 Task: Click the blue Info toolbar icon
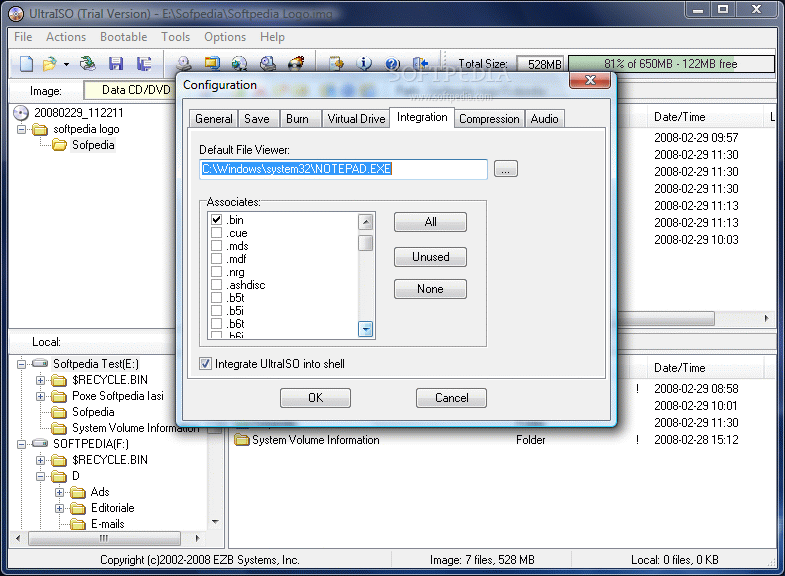pyautogui.click(x=364, y=64)
